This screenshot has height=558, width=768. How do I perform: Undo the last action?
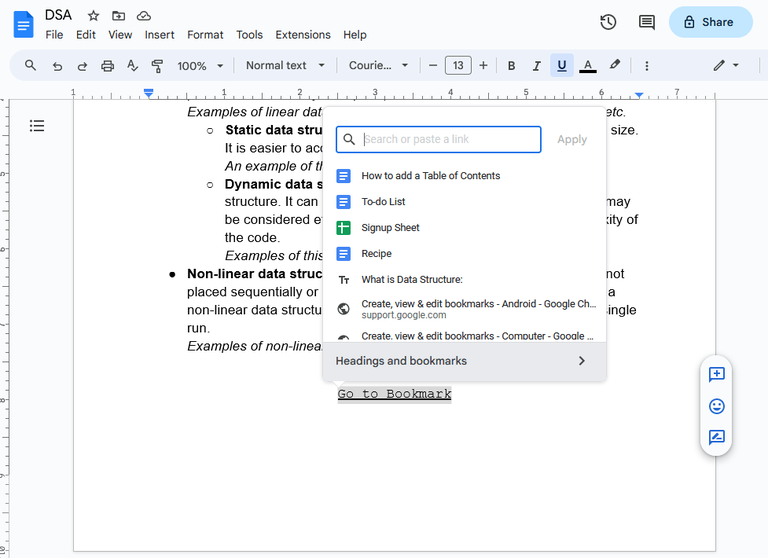[57, 66]
